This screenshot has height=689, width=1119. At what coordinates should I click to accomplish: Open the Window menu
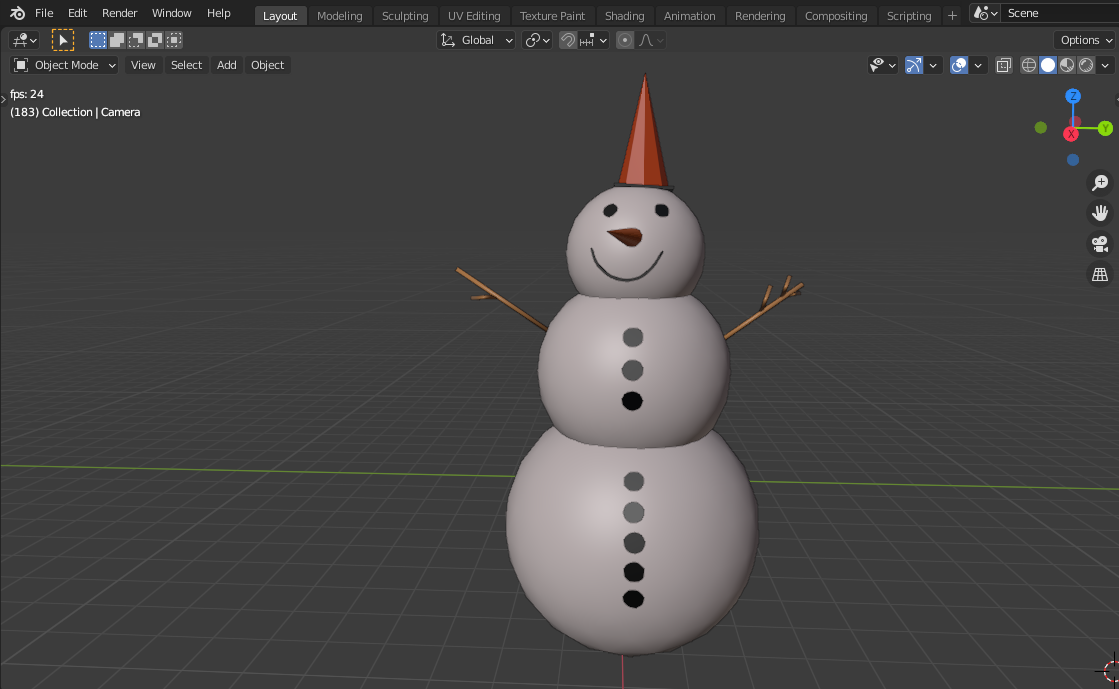point(171,13)
